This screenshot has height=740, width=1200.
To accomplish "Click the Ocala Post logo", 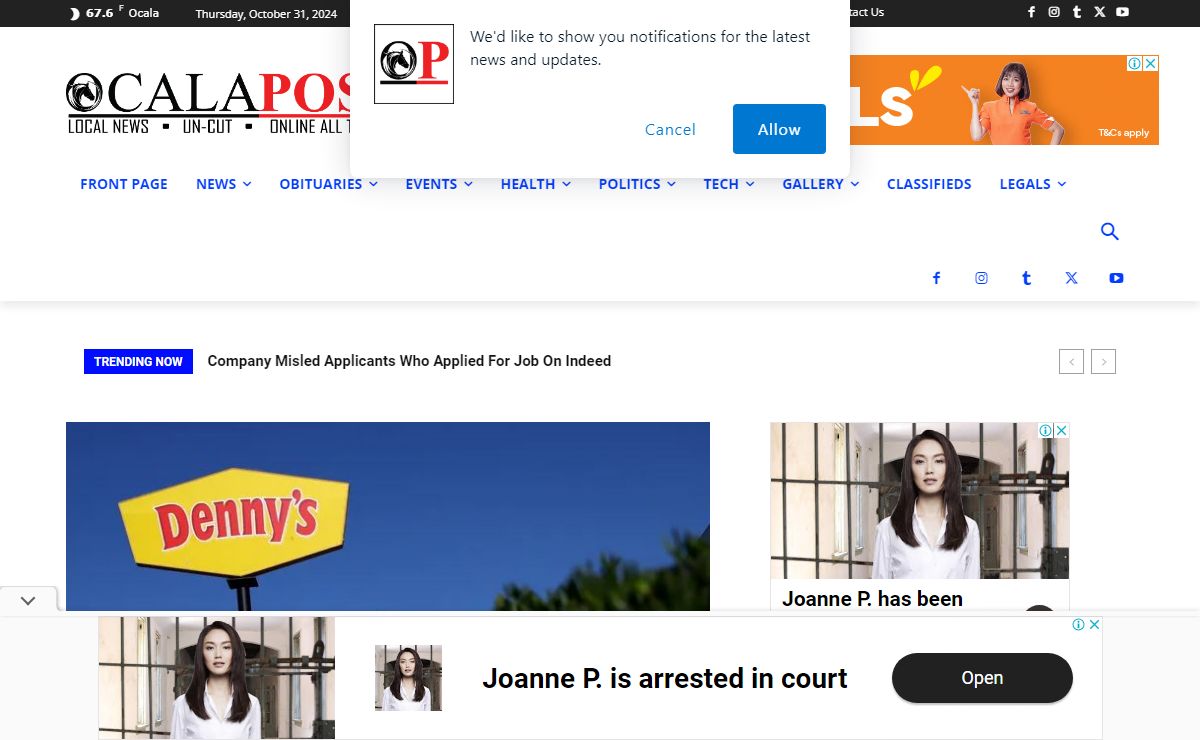I will [x=208, y=103].
